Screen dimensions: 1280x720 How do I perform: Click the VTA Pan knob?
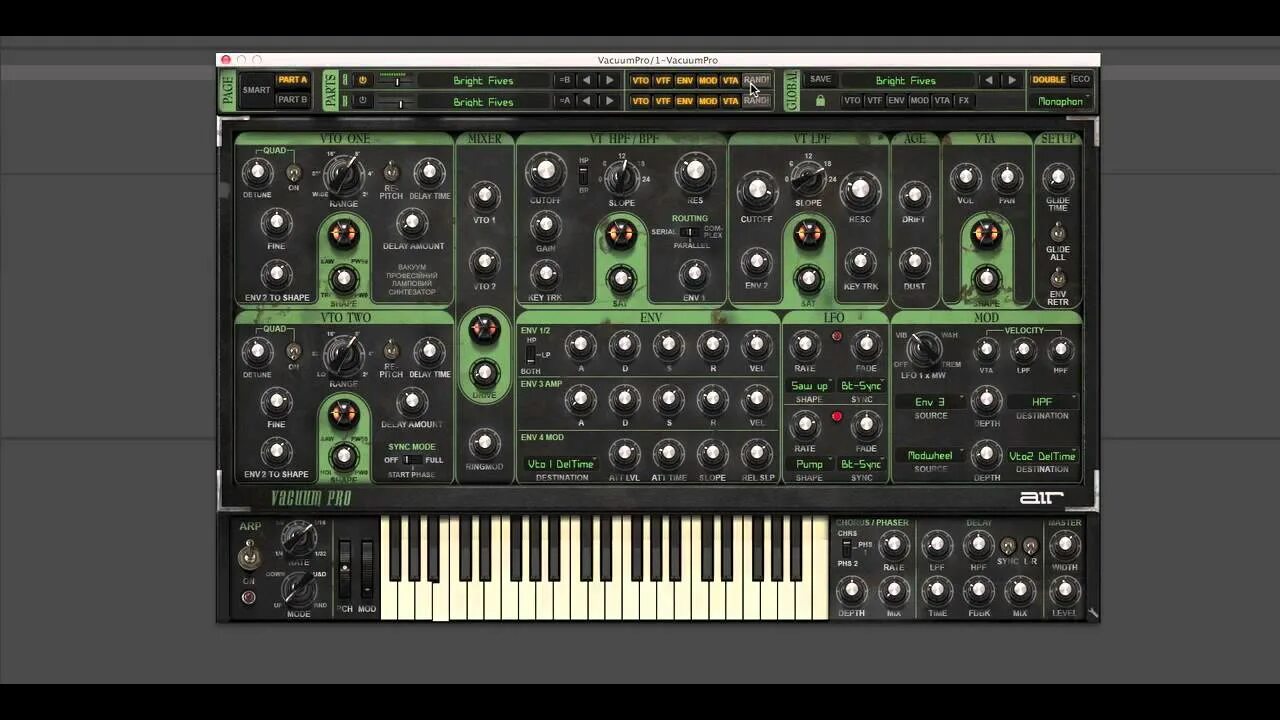pyautogui.click(x=1007, y=178)
